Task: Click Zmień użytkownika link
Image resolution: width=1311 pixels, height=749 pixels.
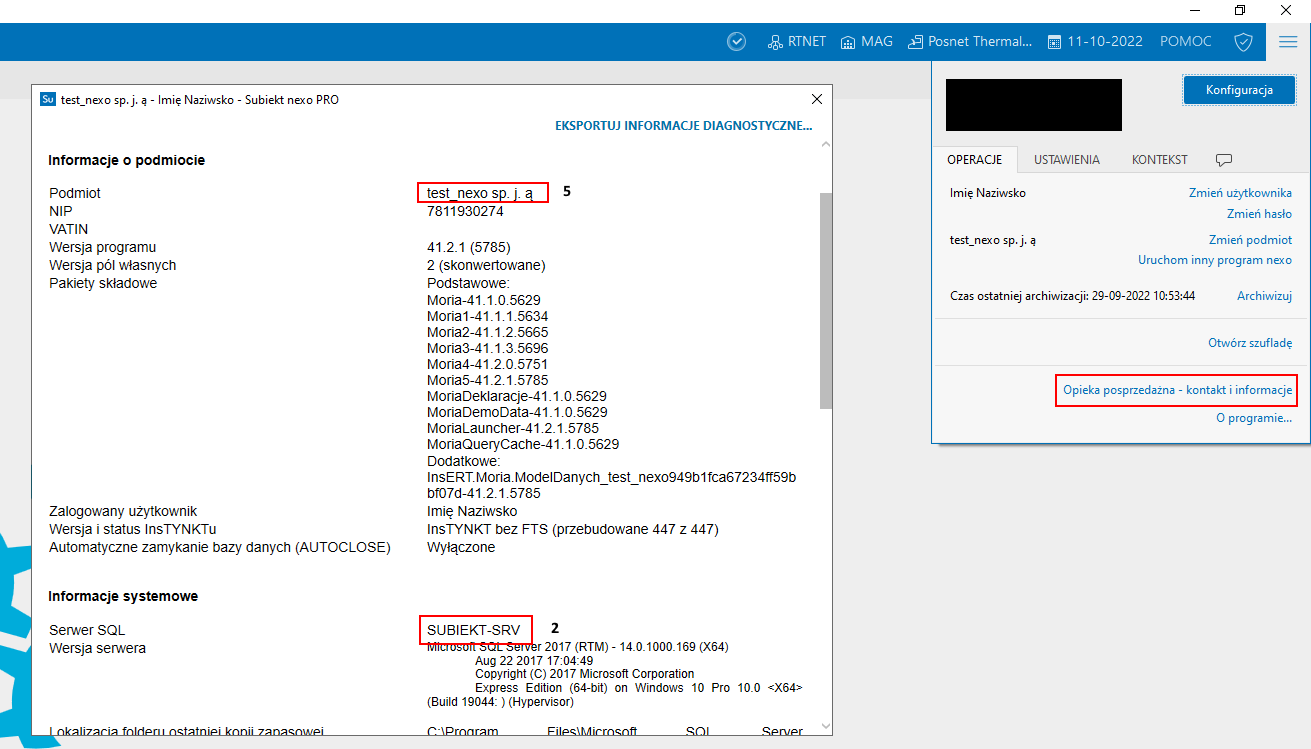Action: point(1240,193)
